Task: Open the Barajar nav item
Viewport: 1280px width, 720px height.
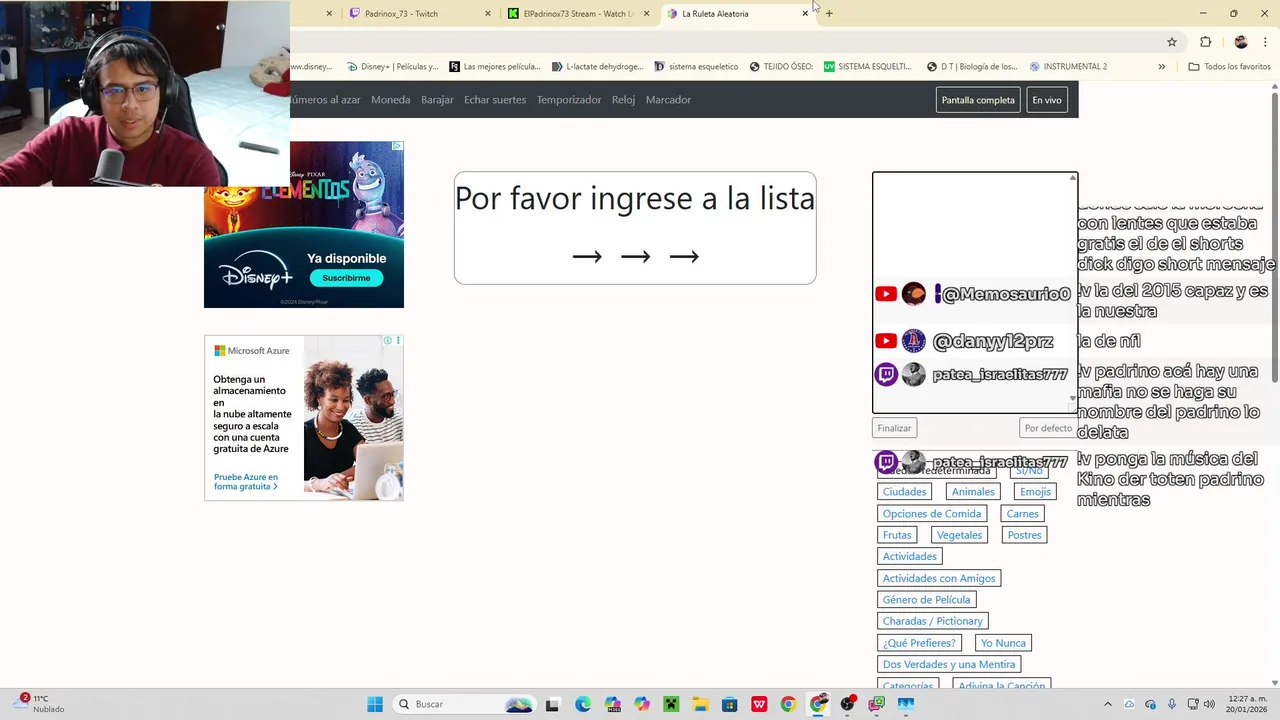Action: (437, 100)
